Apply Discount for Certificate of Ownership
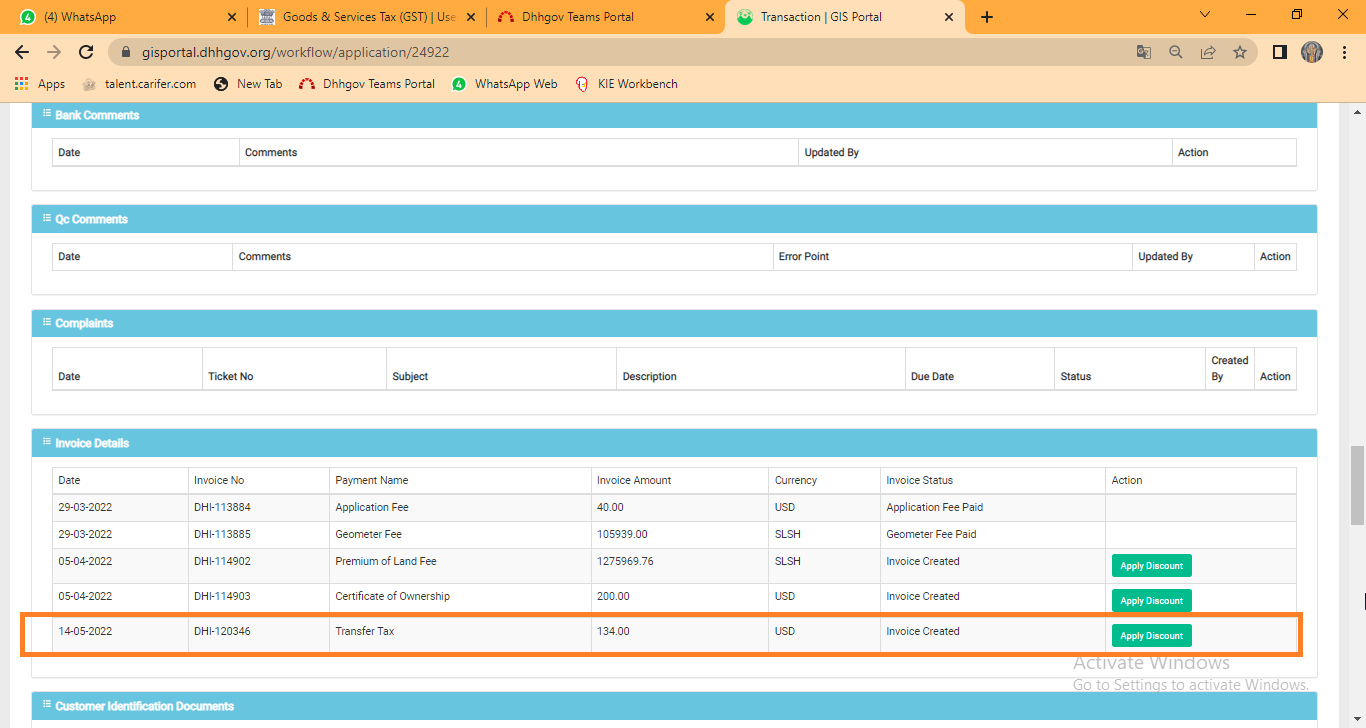The width and height of the screenshot is (1366, 728). [x=1151, y=601]
